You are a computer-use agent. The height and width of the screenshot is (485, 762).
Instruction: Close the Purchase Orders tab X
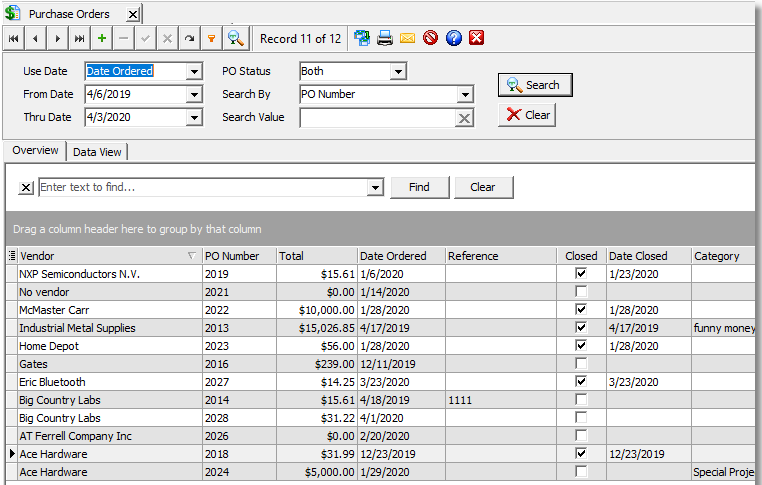point(133,15)
